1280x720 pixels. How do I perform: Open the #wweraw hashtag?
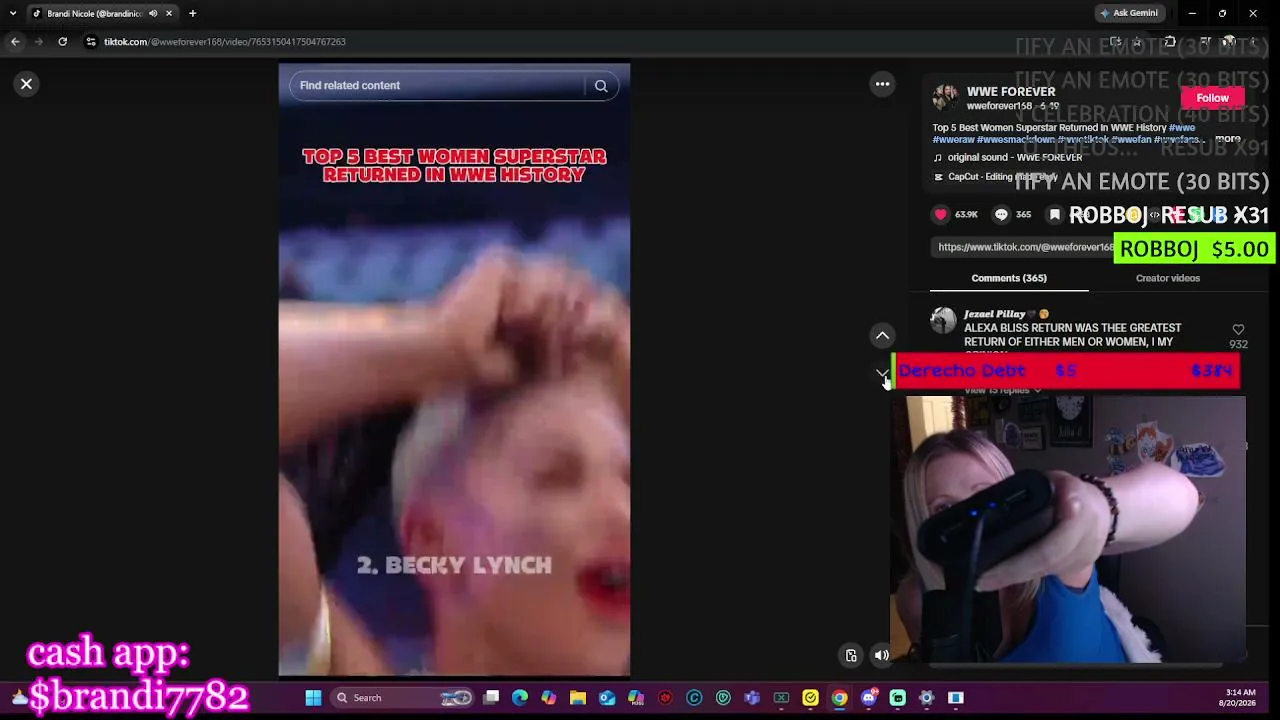tap(954, 140)
